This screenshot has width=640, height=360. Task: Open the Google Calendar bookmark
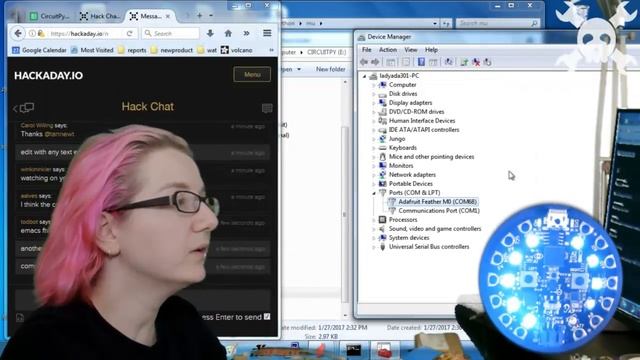tap(39, 50)
